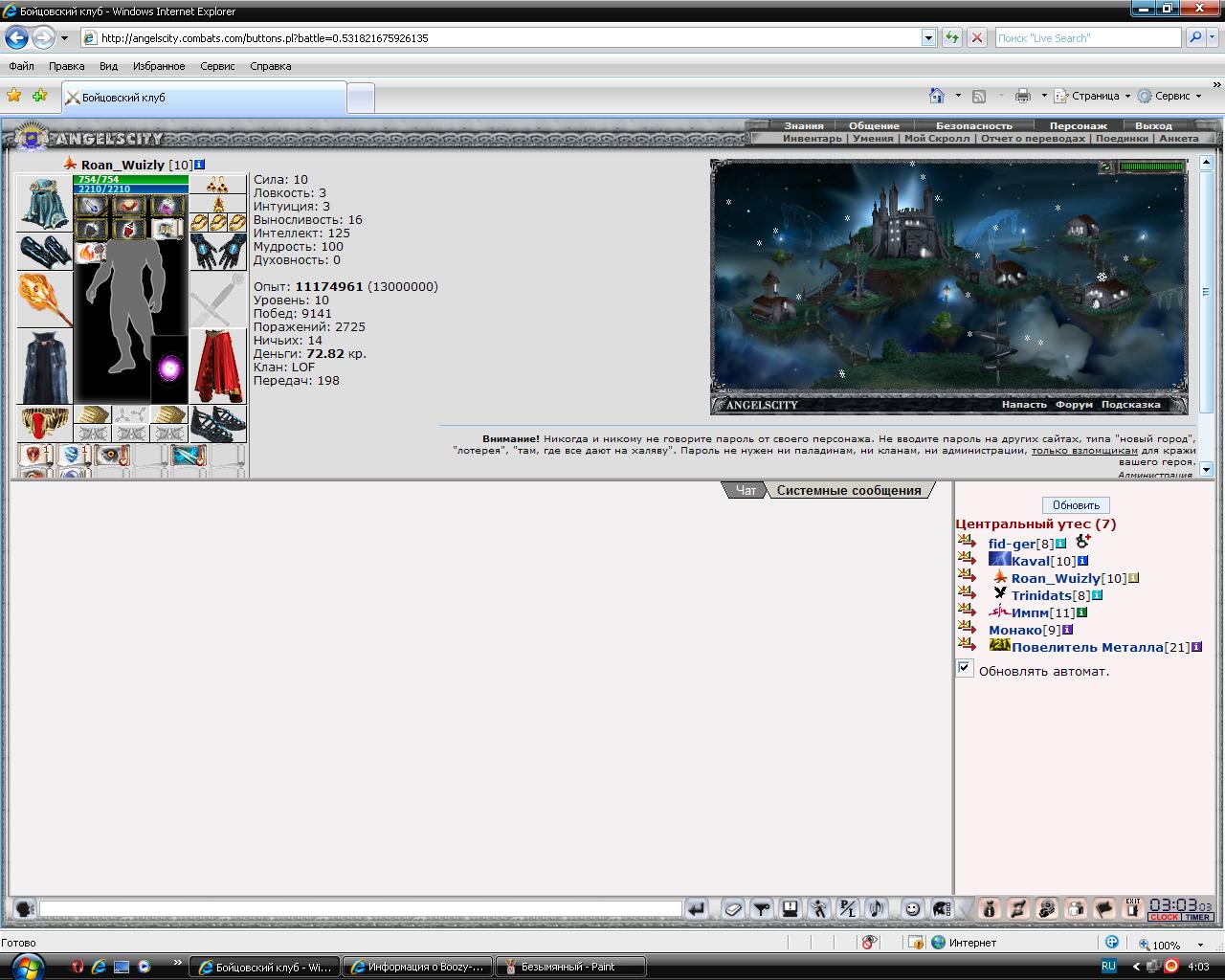1225x980 pixels.
Task: Click the red cloak equipment item
Action: point(218,367)
